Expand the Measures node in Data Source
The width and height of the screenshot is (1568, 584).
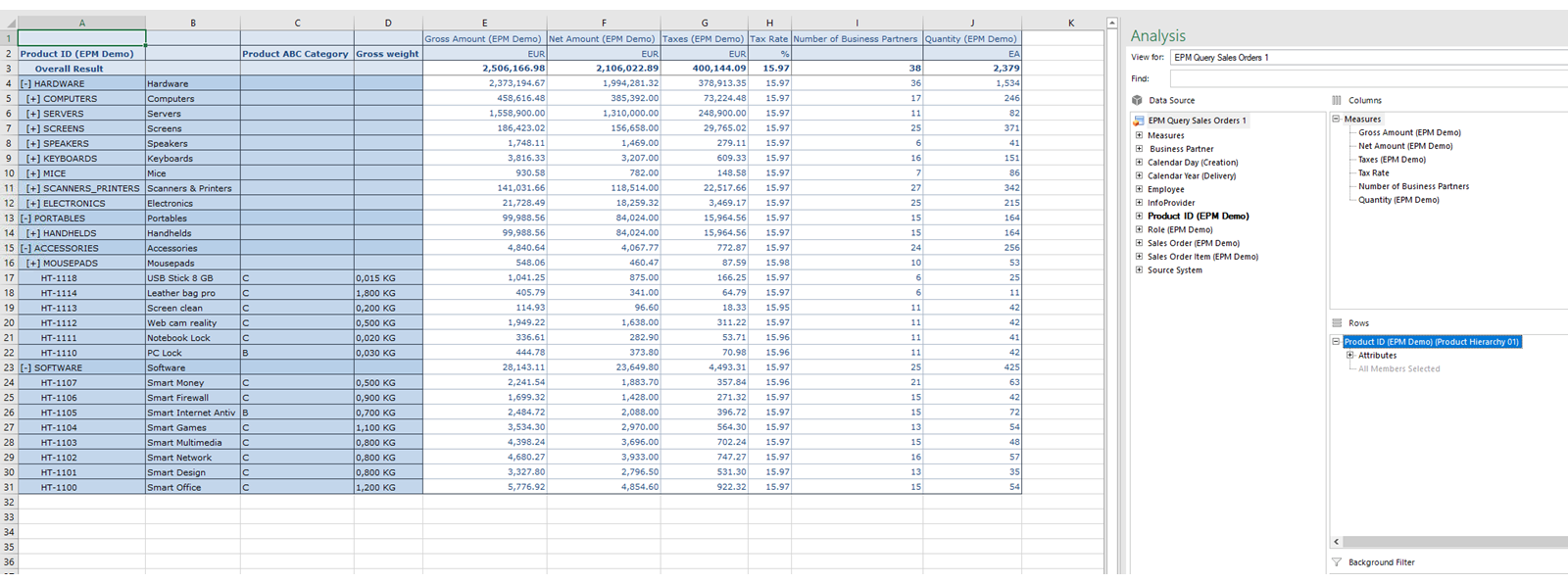pyautogui.click(x=1139, y=135)
